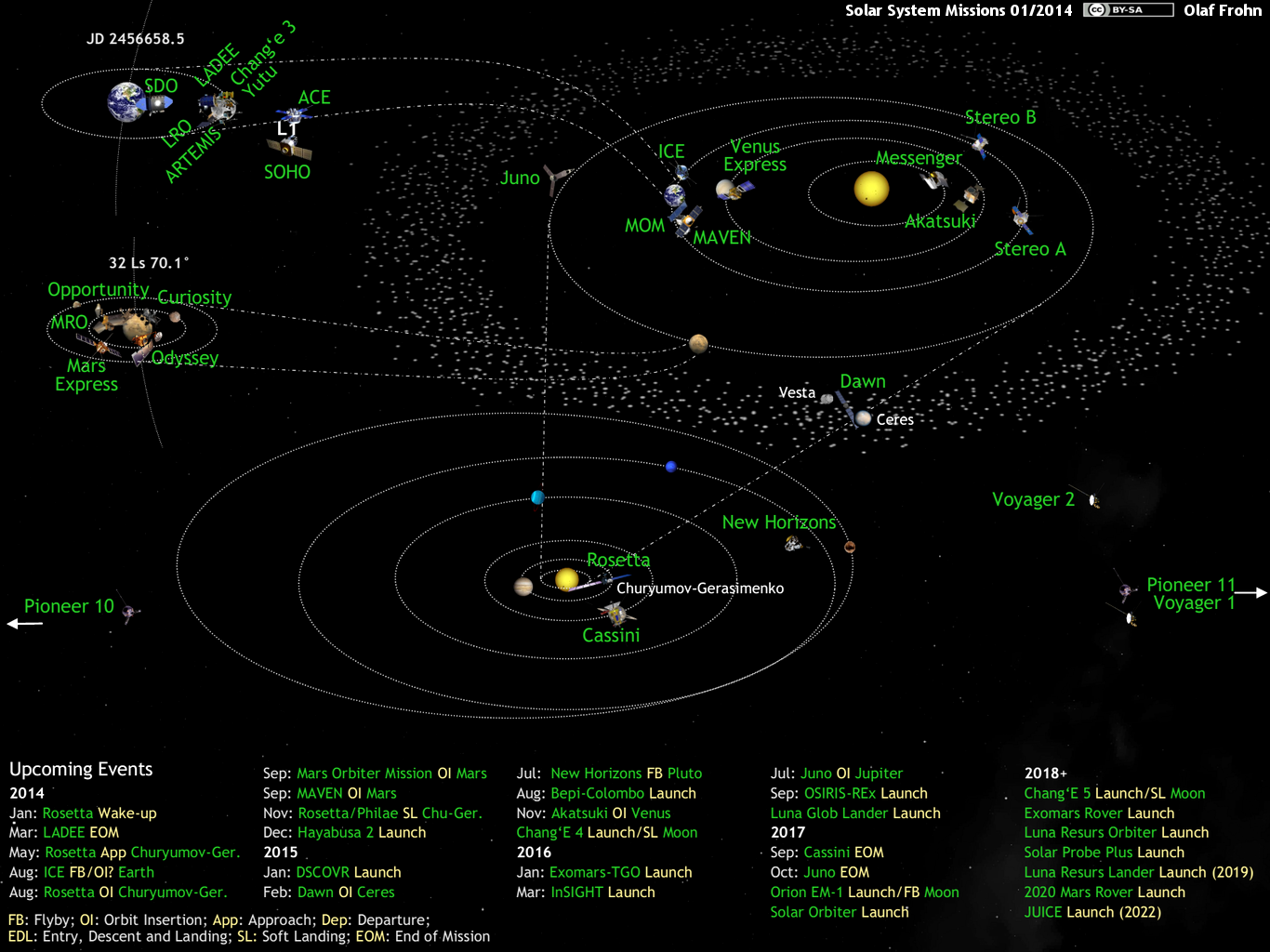The height and width of the screenshot is (952, 1270).
Task: Click the Venus Express mission label
Action: [755, 156]
